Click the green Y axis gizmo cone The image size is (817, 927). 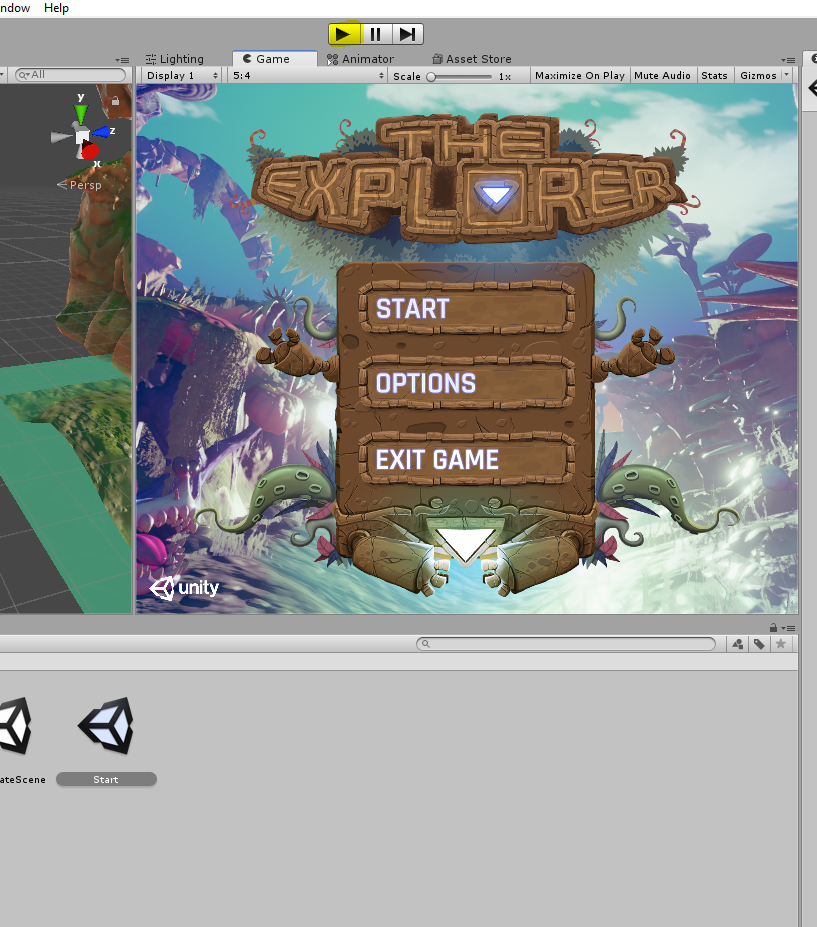[x=81, y=113]
